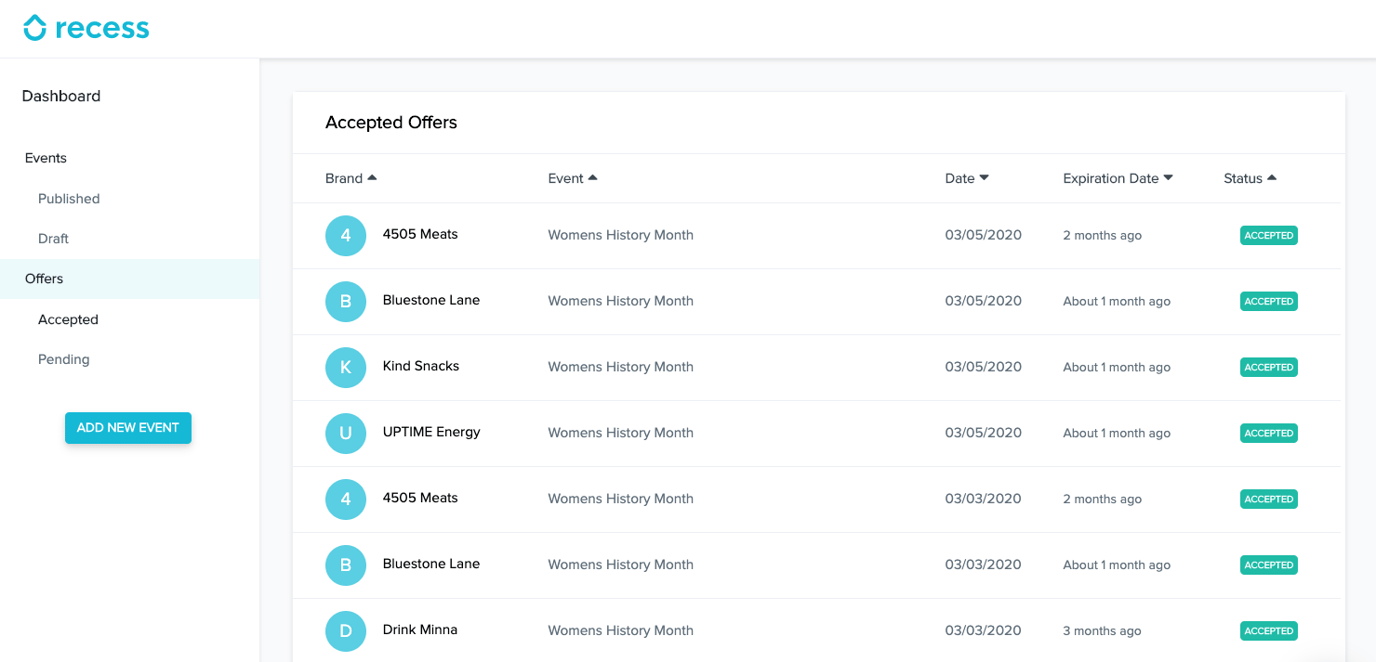Click the ACCEPTED badge on UPTIME Energy row

(x=1268, y=433)
